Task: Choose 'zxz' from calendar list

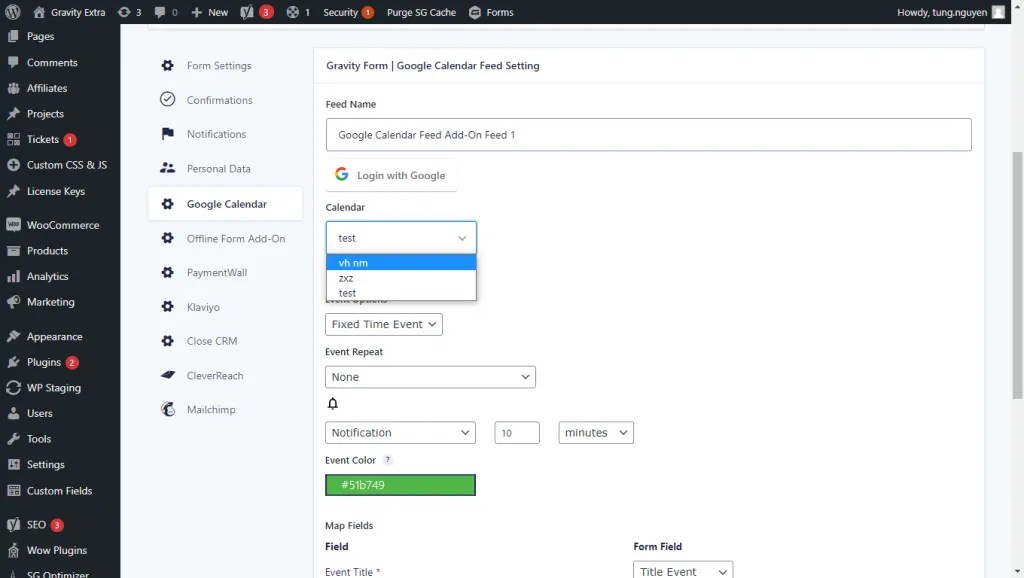Action: coord(401,278)
